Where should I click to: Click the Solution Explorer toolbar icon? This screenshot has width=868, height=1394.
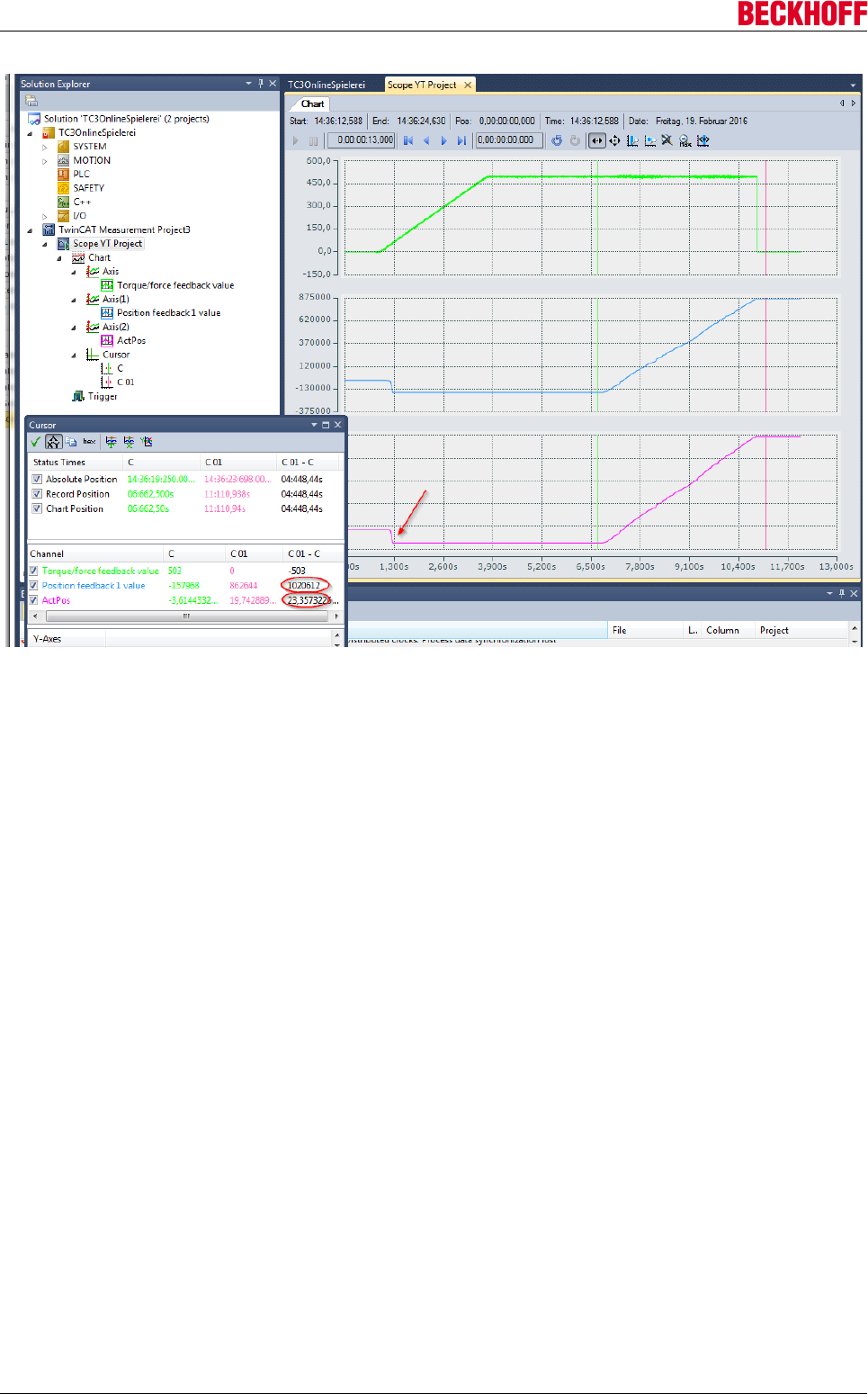point(31,101)
